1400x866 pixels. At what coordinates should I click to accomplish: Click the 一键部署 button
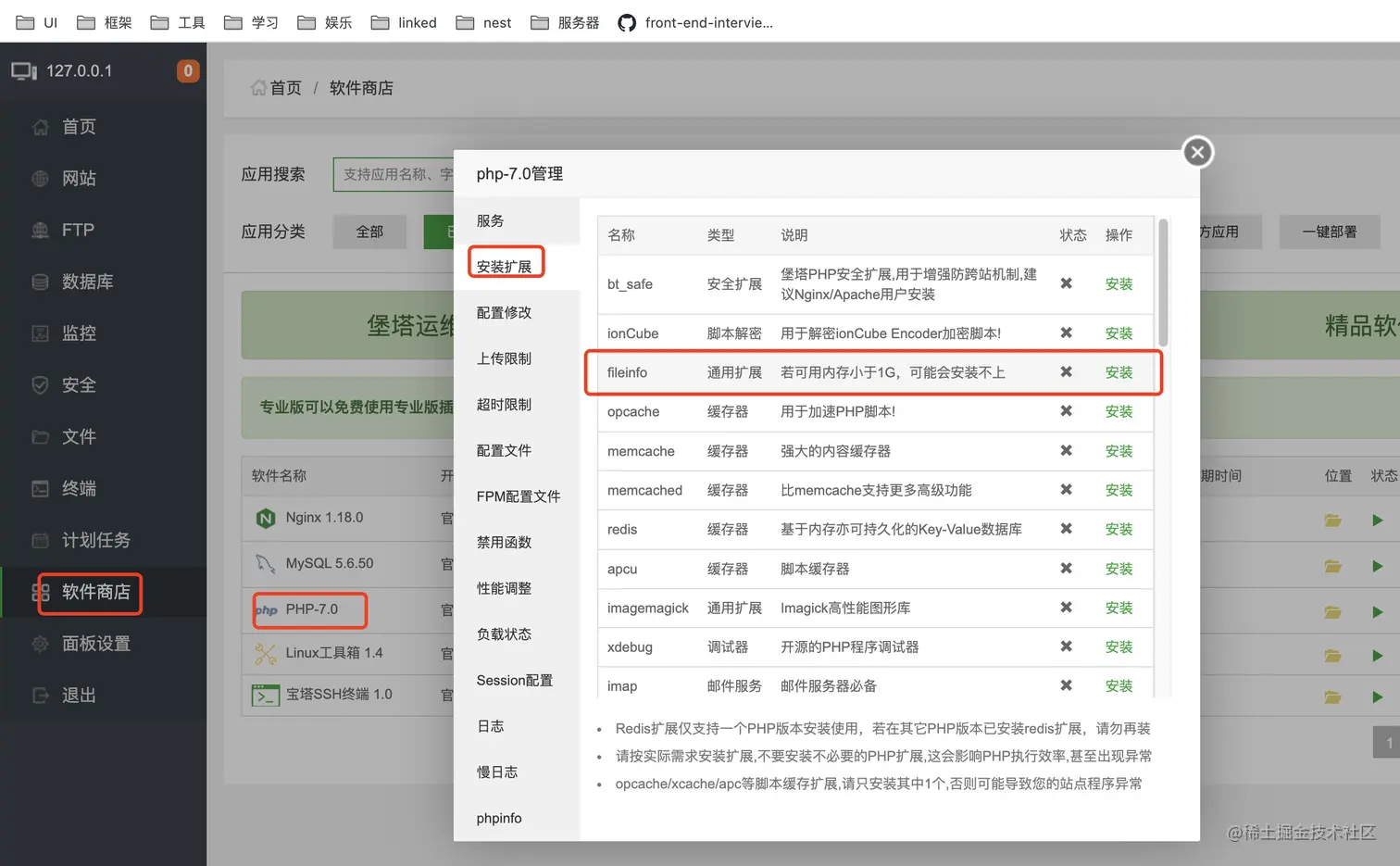point(1330,232)
